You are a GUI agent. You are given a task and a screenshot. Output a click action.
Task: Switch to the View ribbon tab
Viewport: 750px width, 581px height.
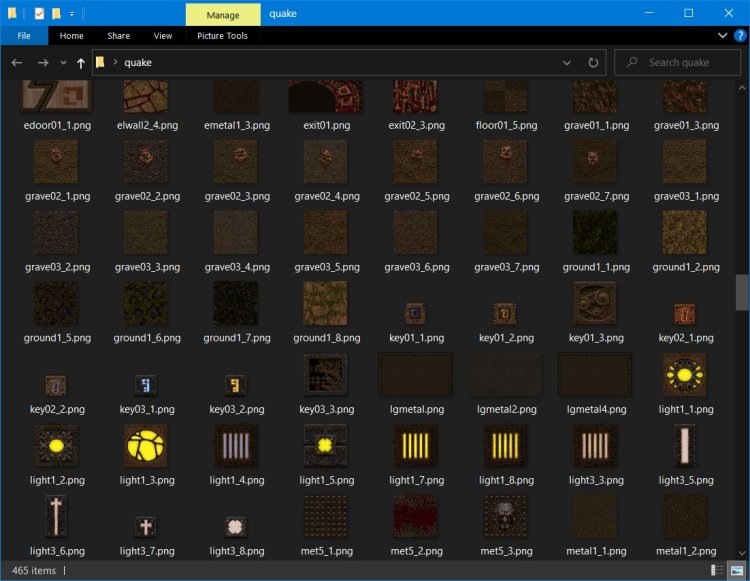point(163,36)
